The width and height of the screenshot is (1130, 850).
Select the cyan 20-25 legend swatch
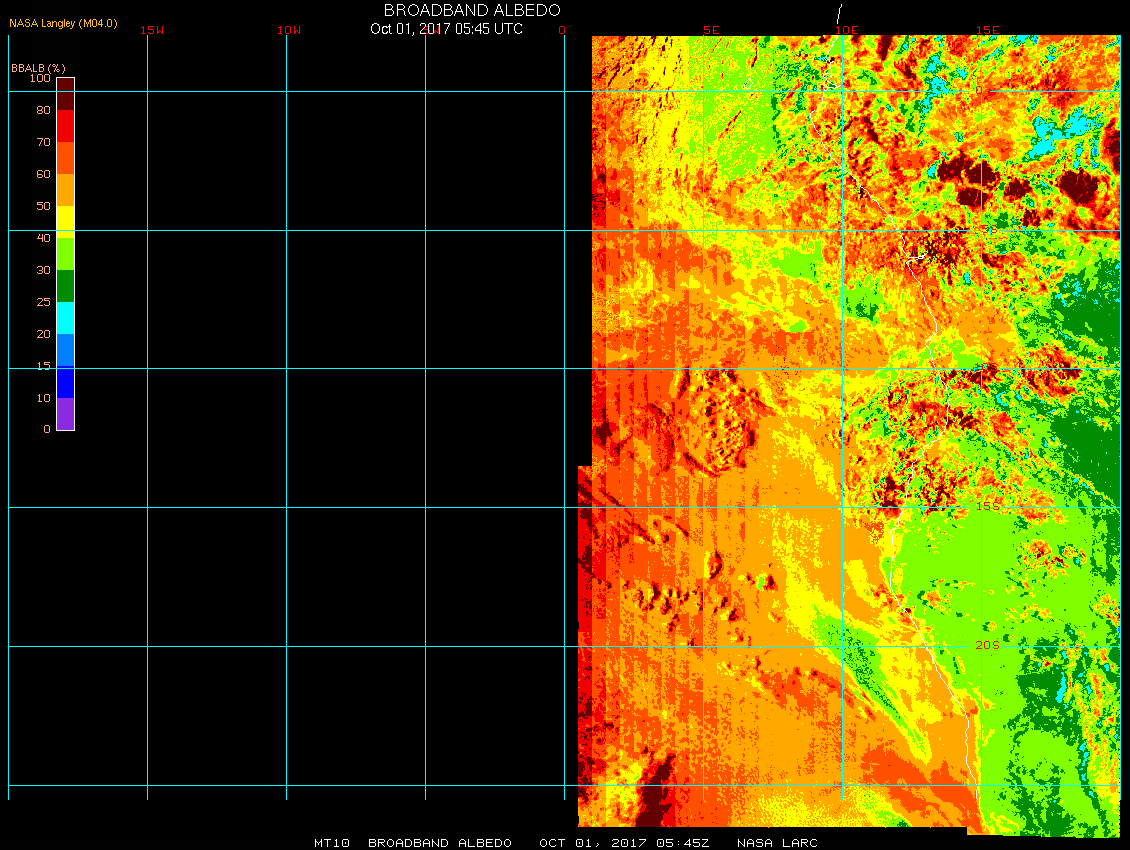(x=66, y=318)
